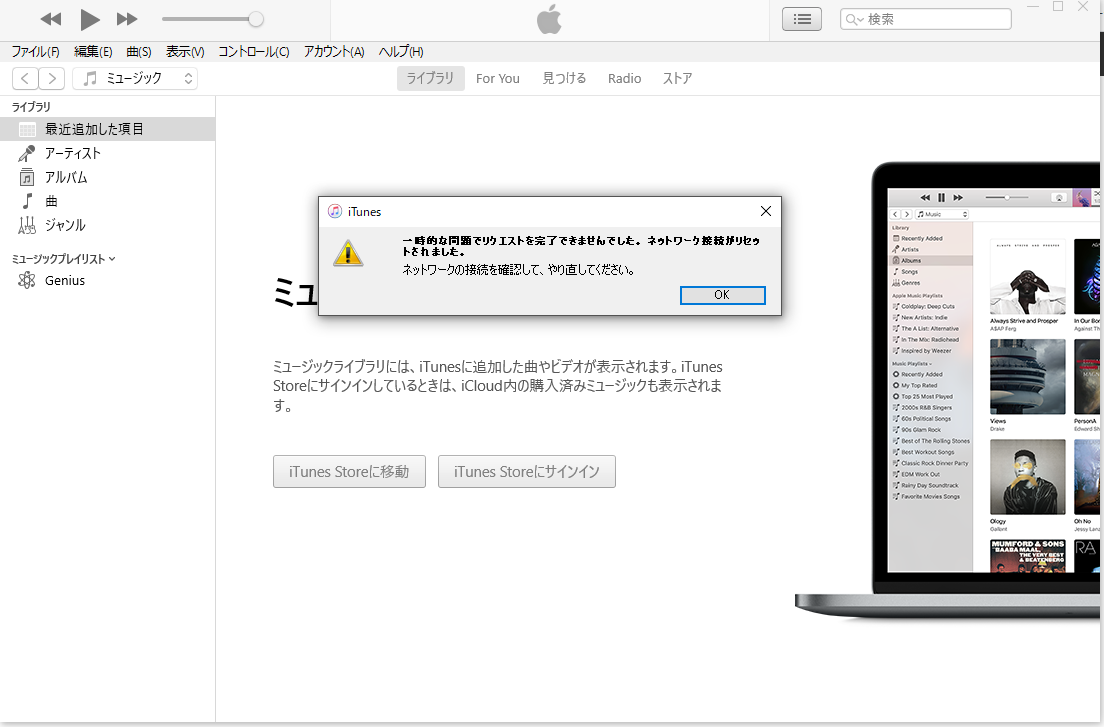1104x727 pixels.
Task: Select 最近追加した項目 in sidebar
Action: pyautogui.click(x=107, y=129)
